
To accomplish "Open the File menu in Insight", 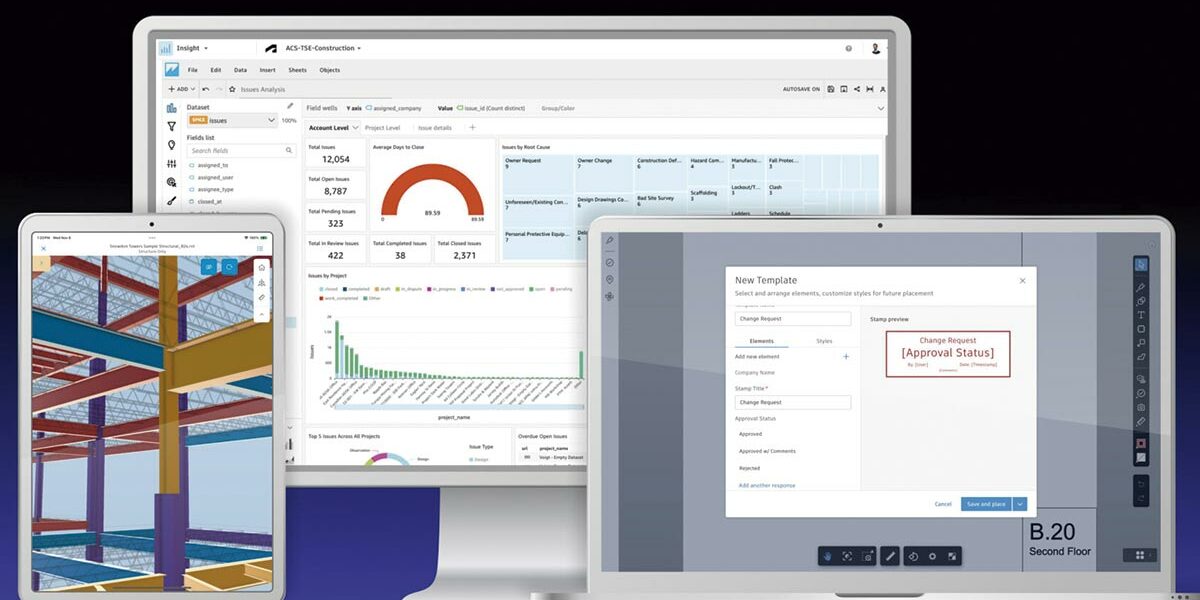I will click(x=192, y=70).
